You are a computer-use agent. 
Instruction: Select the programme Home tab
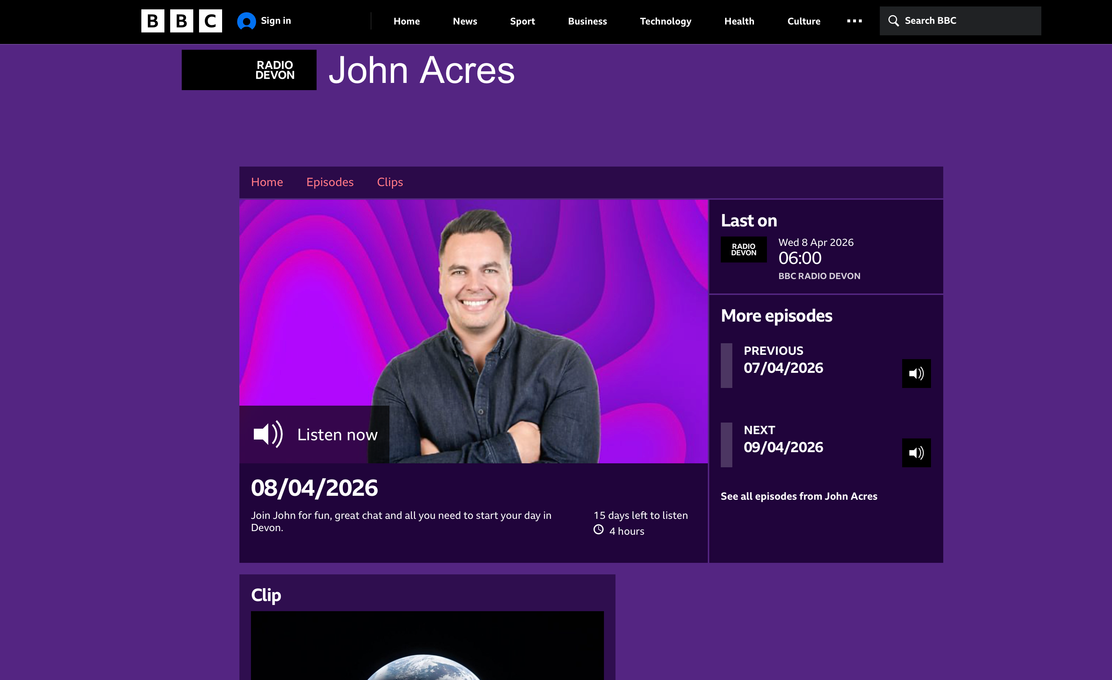(267, 182)
